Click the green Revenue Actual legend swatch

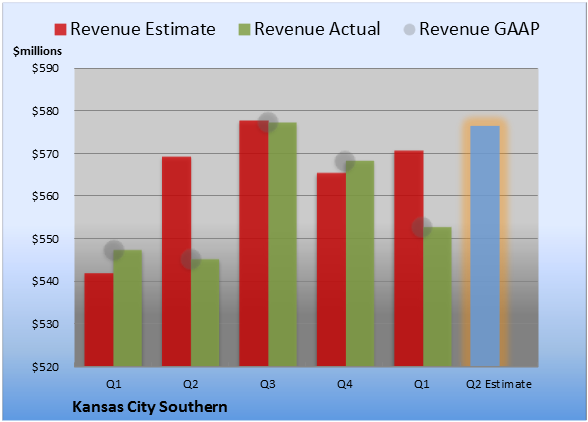(x=244, y=29)
